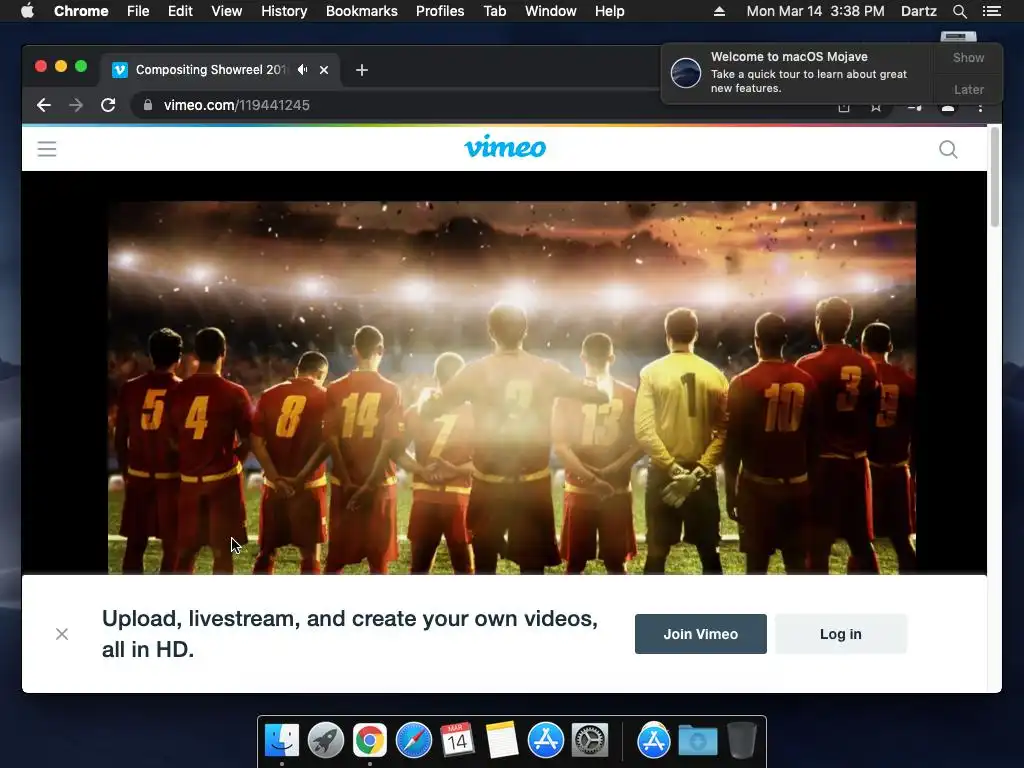Click the Welcome to macOS Mojave notification
This screenshot has height=768, width=1024.
pyautogui.click(x=798, y=72)
